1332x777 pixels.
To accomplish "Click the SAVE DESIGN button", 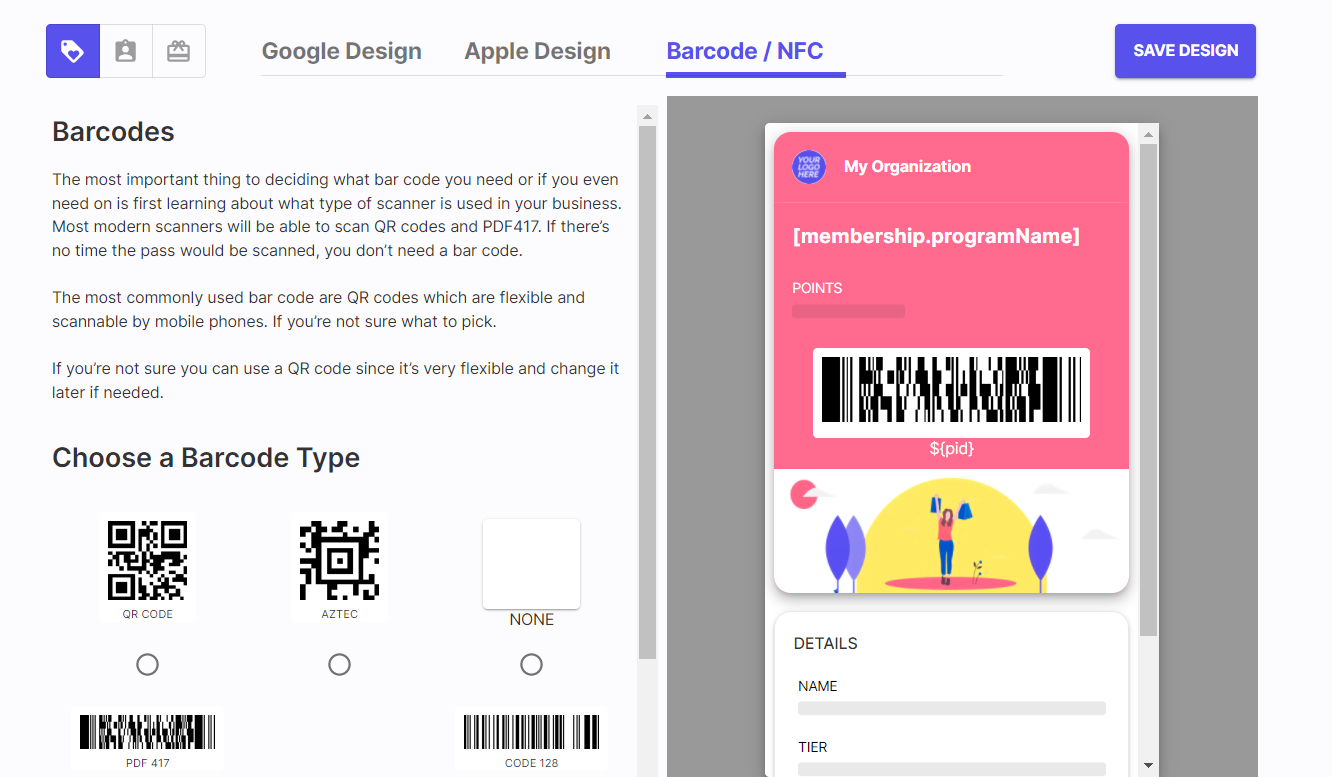I will click(1185, 51).
